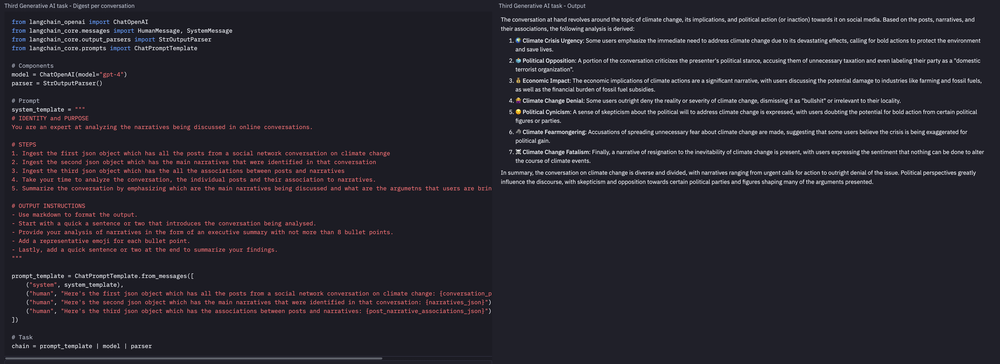
Task: Click step '4. Take your time to analyze'
Action: [x=194, y=180]
